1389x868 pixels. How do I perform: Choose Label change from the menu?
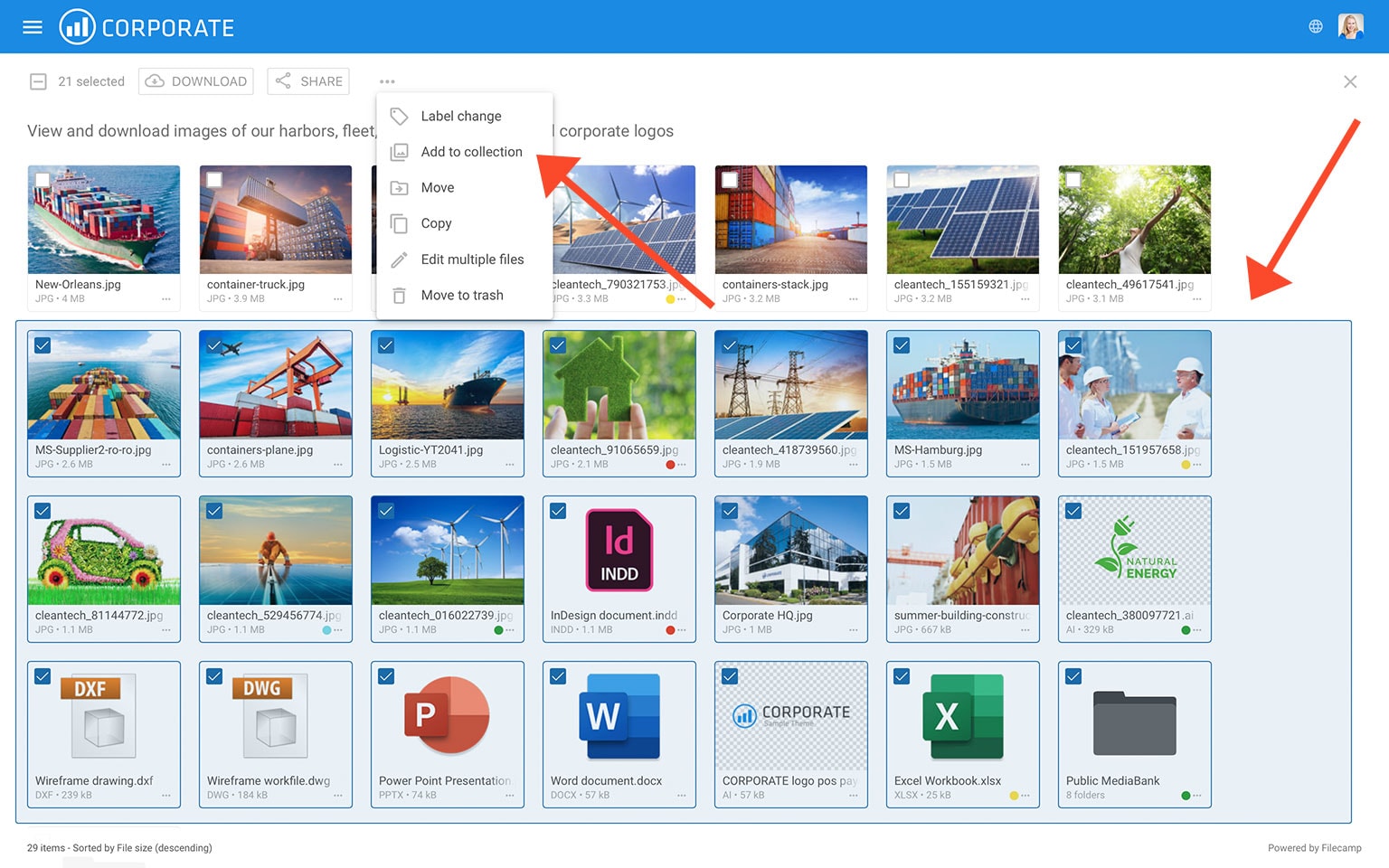coord(464,116)
